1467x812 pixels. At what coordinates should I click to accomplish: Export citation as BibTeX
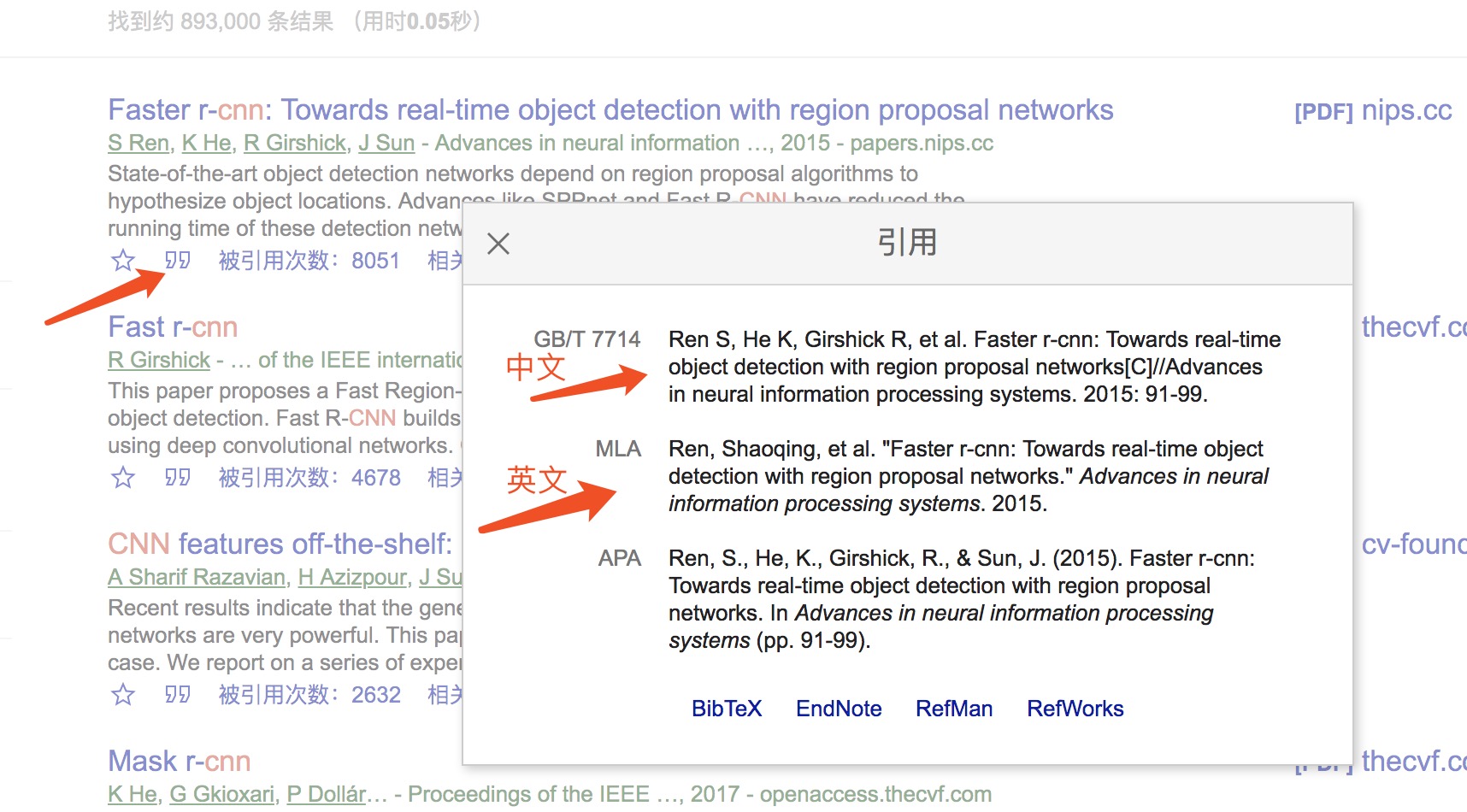(x=727, y=709)
